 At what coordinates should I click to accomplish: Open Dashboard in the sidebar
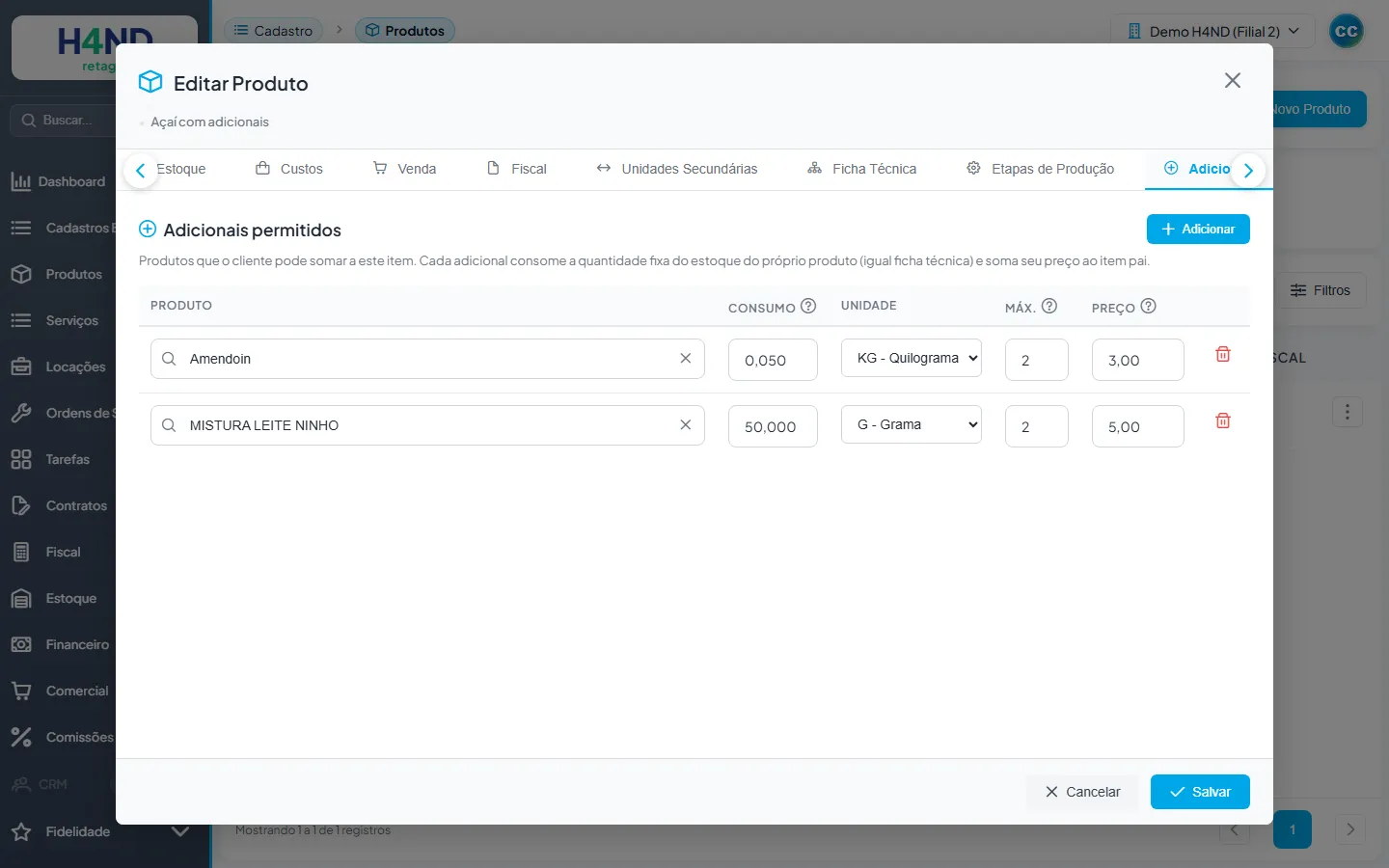pos(58,181)
